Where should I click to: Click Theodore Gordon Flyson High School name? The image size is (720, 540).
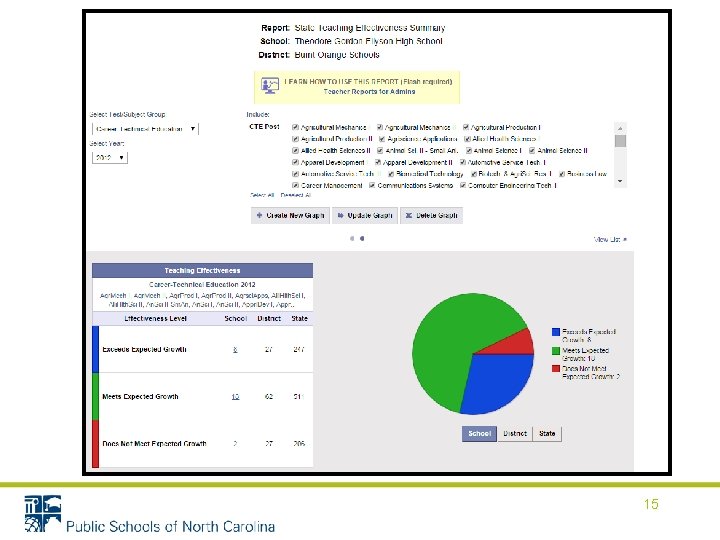coord(368,41)
